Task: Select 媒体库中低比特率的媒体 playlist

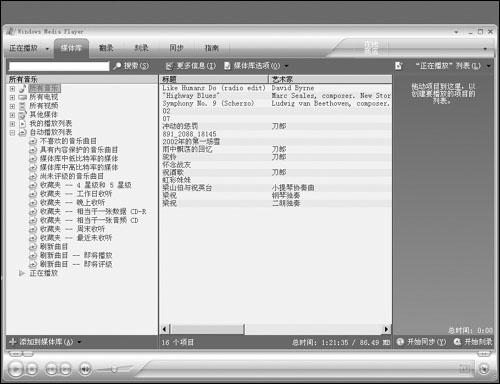Action: [x=79, y=159]
